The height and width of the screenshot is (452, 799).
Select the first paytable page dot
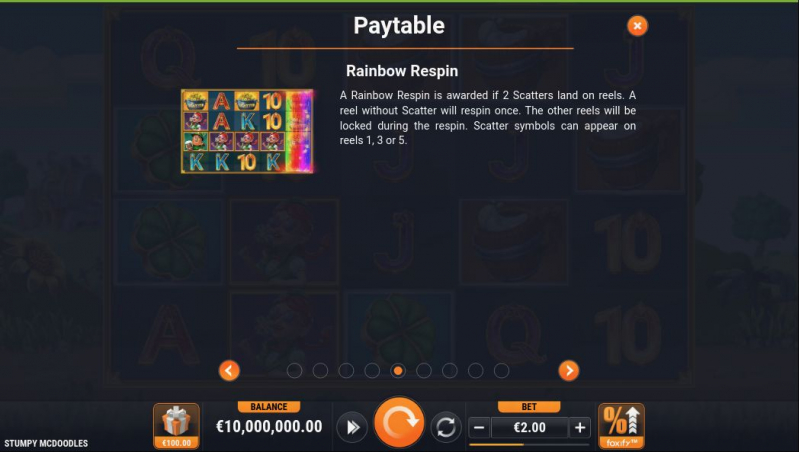(x=295, y=370)
